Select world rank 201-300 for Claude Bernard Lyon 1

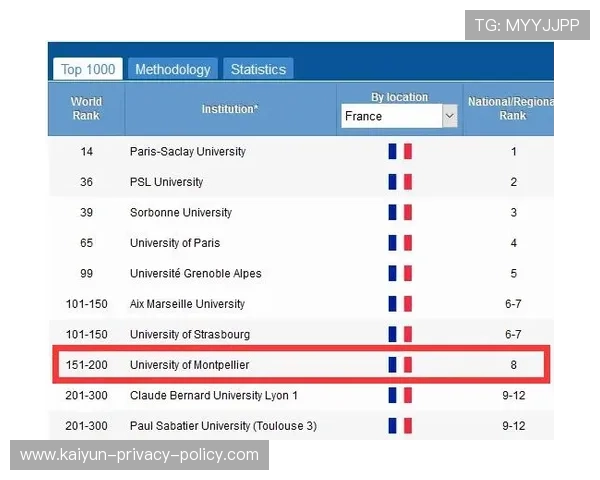coord(86,395)
